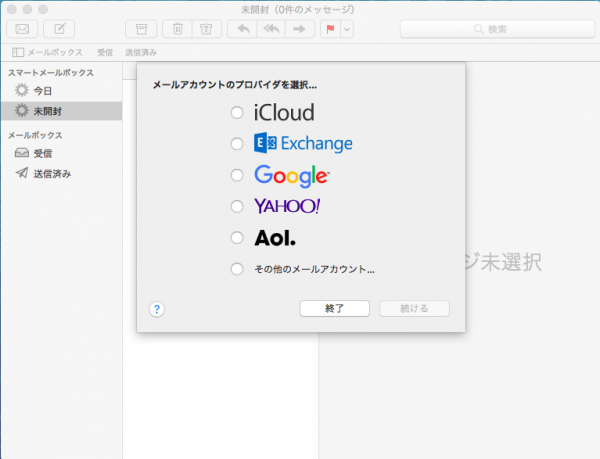Select the Yahoo radio button

[x=237, y=207]
